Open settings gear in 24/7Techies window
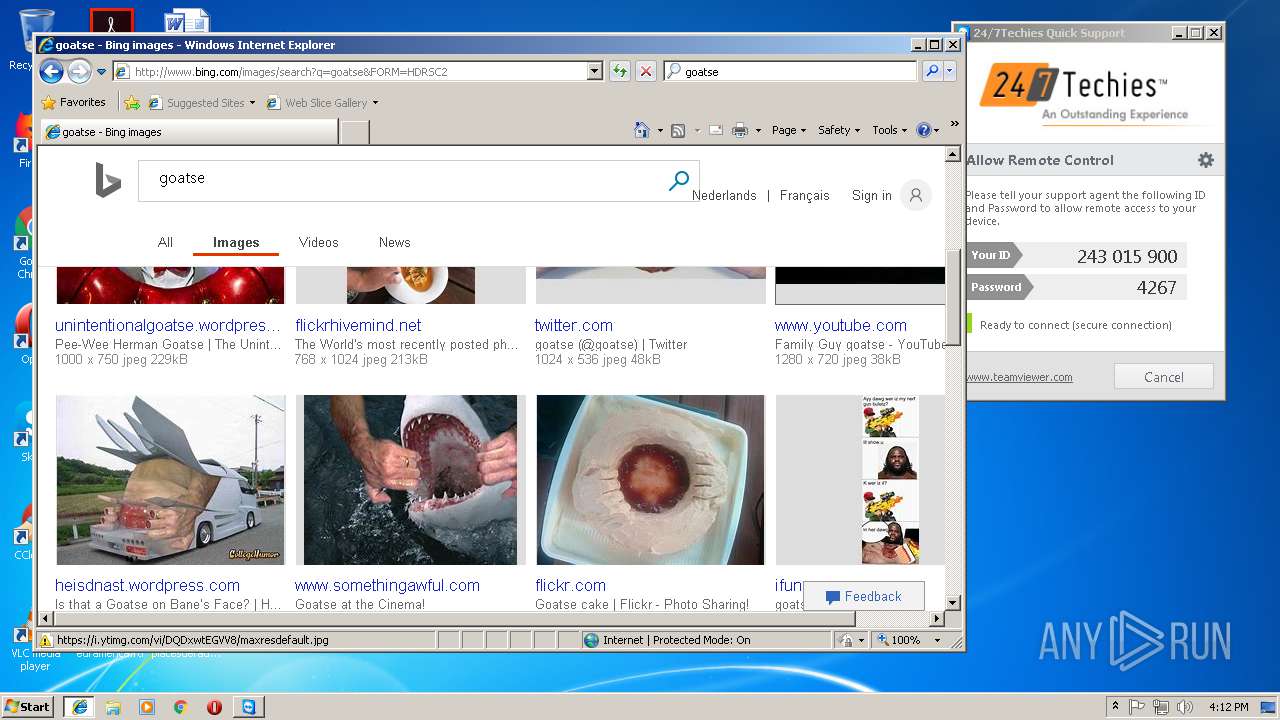 click(x=1206, y=160)
